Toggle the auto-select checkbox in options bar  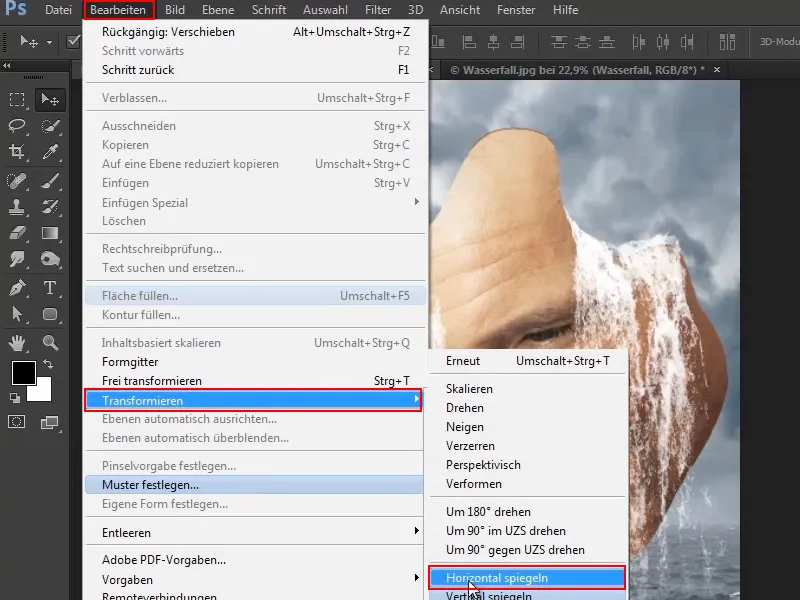pyautogui.click(x=73, y=41)
